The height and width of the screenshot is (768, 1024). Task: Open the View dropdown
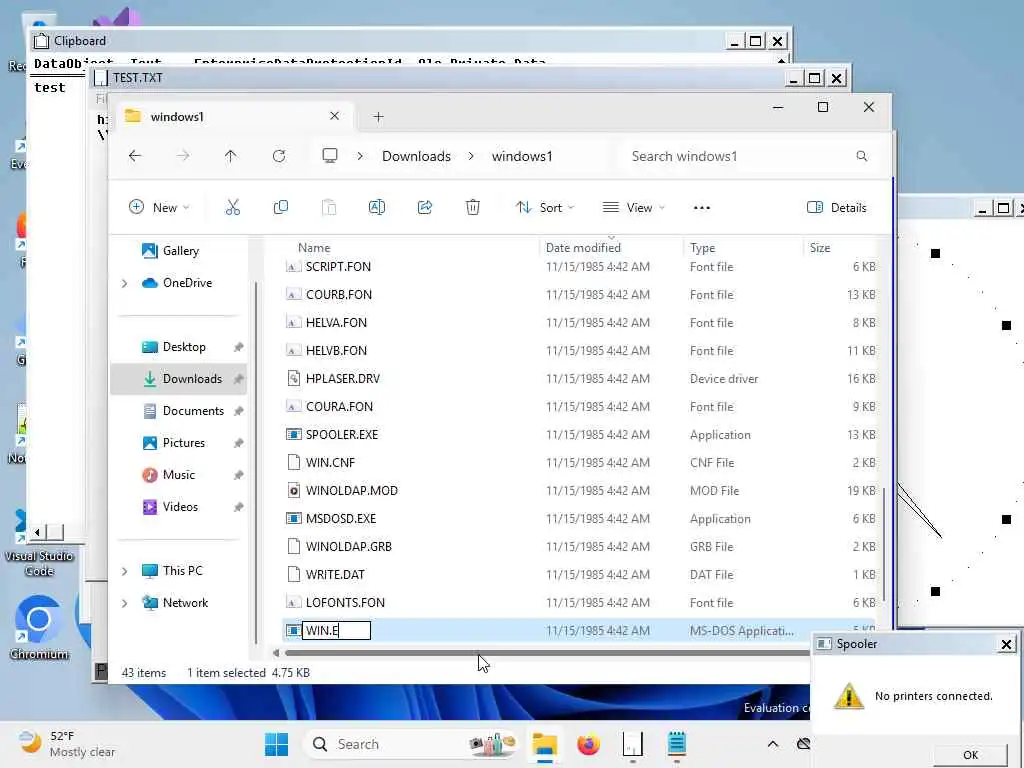point(633,208)
